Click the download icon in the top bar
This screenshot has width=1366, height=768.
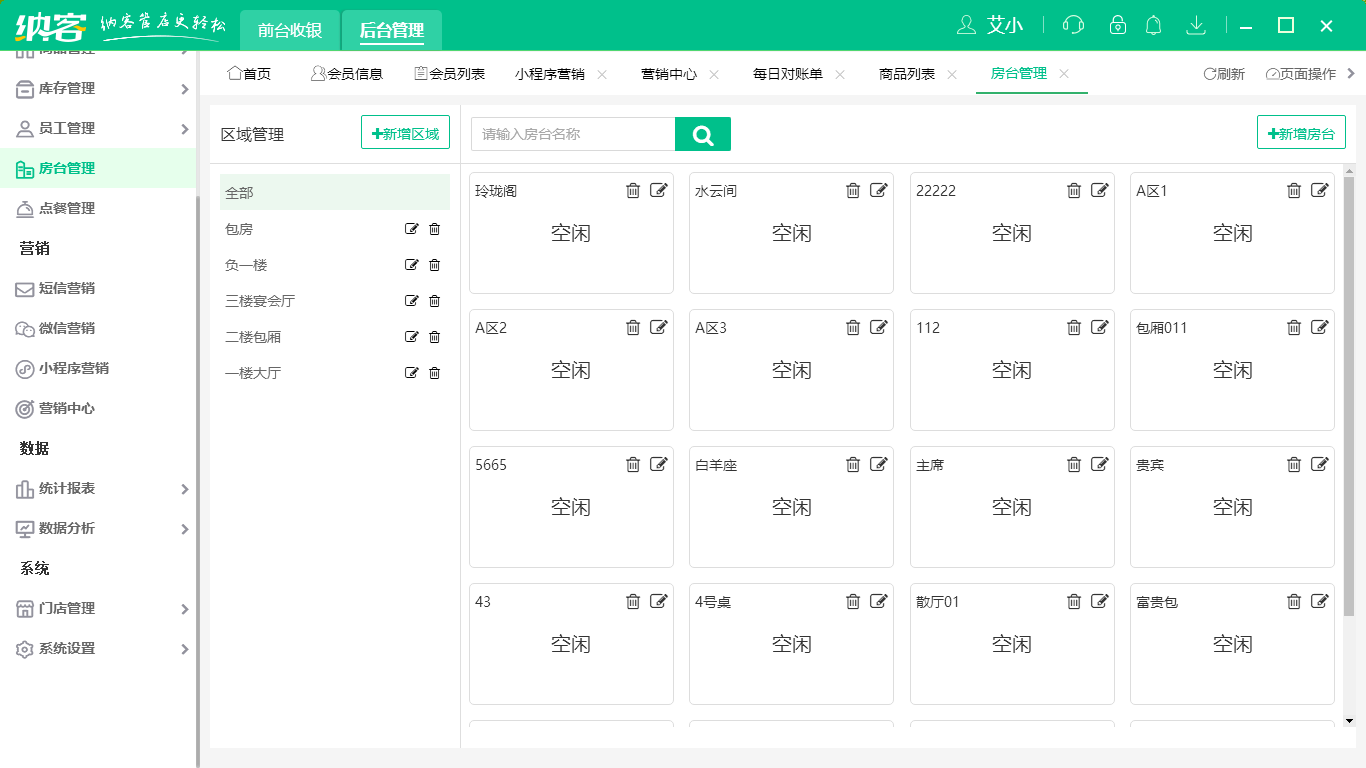pyautogui.click(x=1196, y=25)
